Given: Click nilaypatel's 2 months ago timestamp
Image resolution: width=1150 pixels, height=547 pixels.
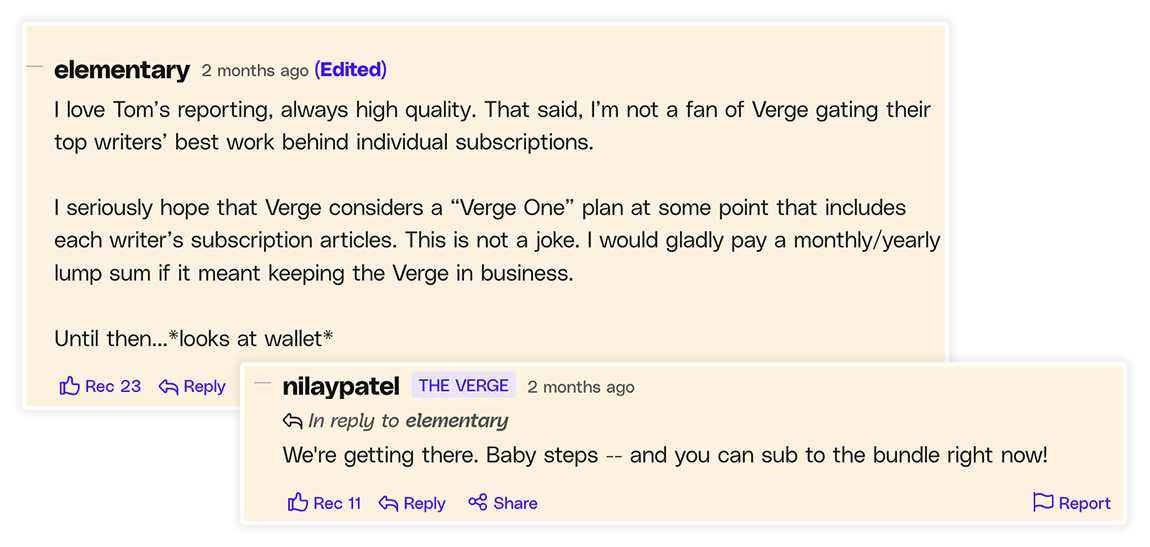Looking at the screenshot, I should point(581,387).
